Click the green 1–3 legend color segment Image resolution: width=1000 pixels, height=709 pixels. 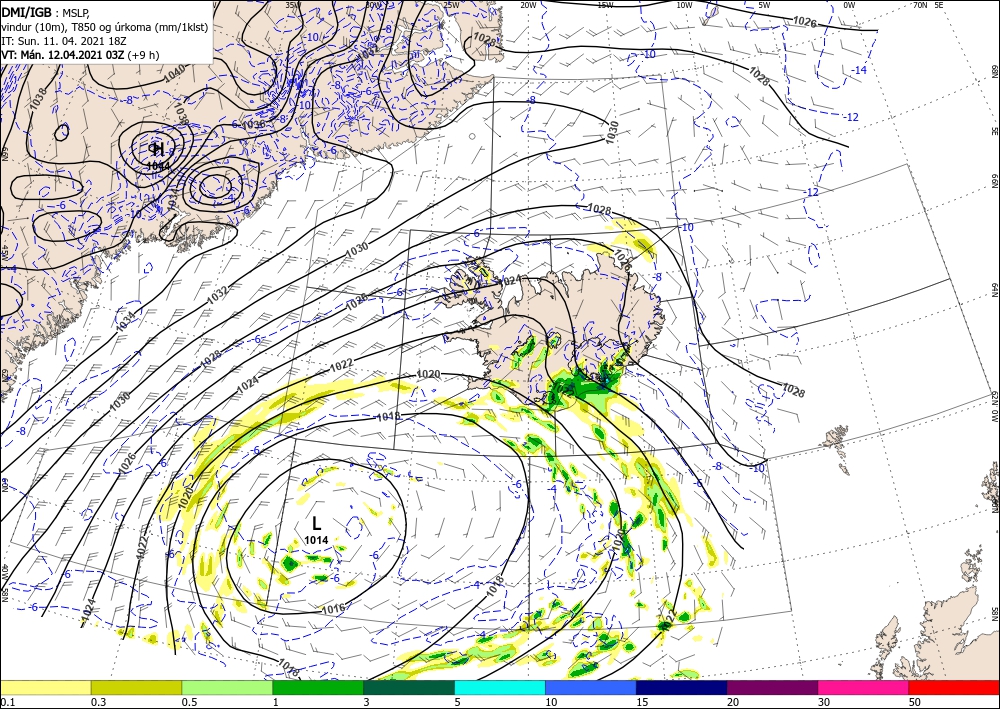pos(318,687)
